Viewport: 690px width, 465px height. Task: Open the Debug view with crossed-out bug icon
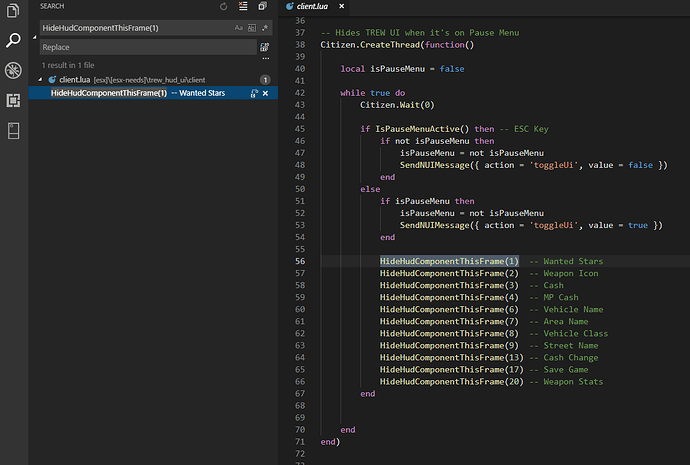pos(13,70)
